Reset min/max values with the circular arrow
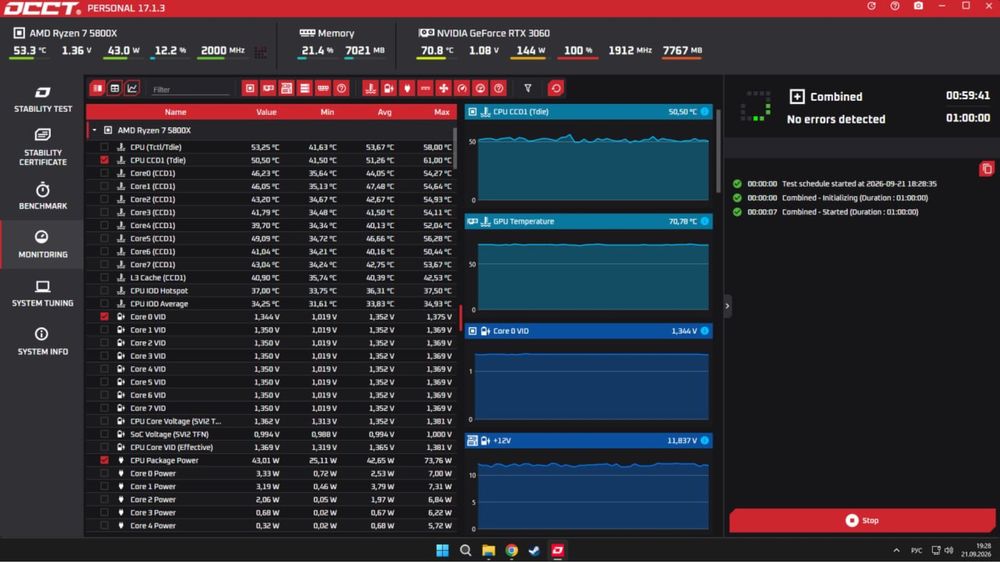Screen dimensions: 1000x562 point(555,89)
